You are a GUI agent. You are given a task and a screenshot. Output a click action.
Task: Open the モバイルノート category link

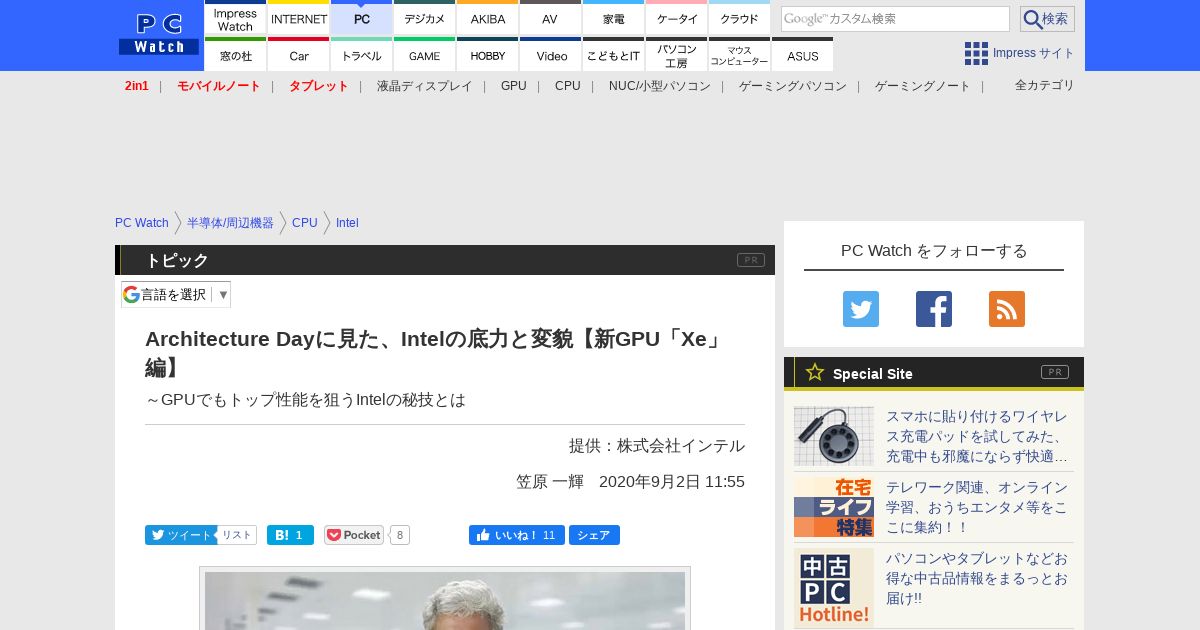tap(219, 86)
